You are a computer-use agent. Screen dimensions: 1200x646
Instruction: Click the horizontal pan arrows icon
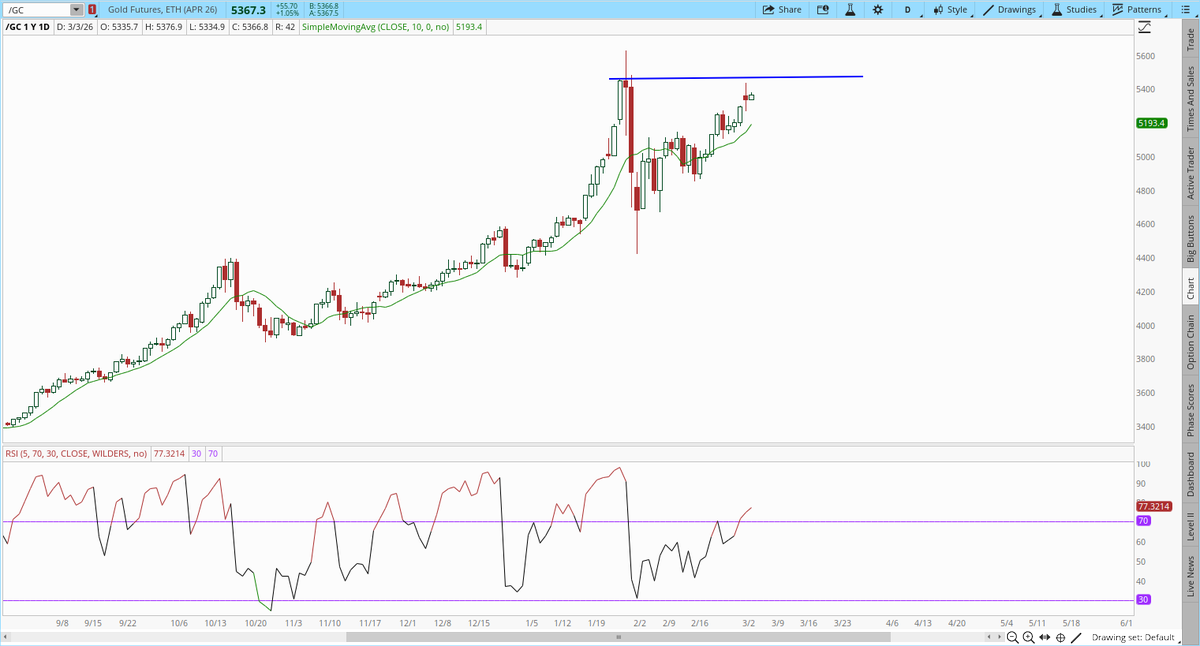(x=1044, y=637)
